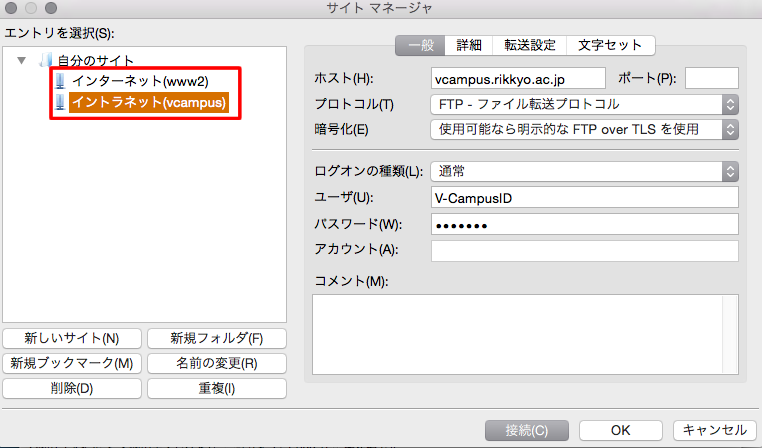Image resolution: width=762 pixels, height=448 pixels.
Task: Switch to the 一般 tab
Action: click(420, 45)
